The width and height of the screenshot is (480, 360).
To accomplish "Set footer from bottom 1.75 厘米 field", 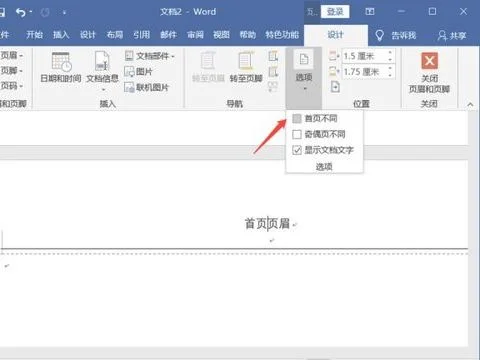I will point(364,72).
